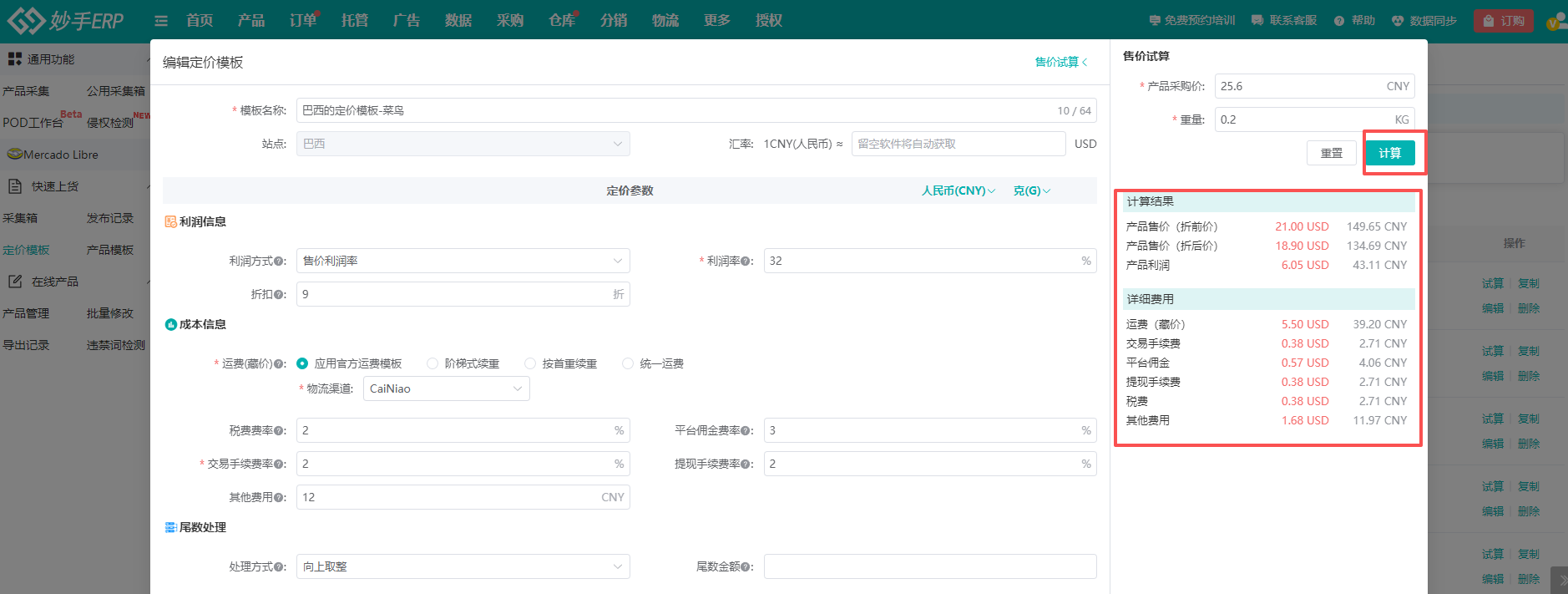Click the help icon beside 平台佣金费率

(745, 431)
